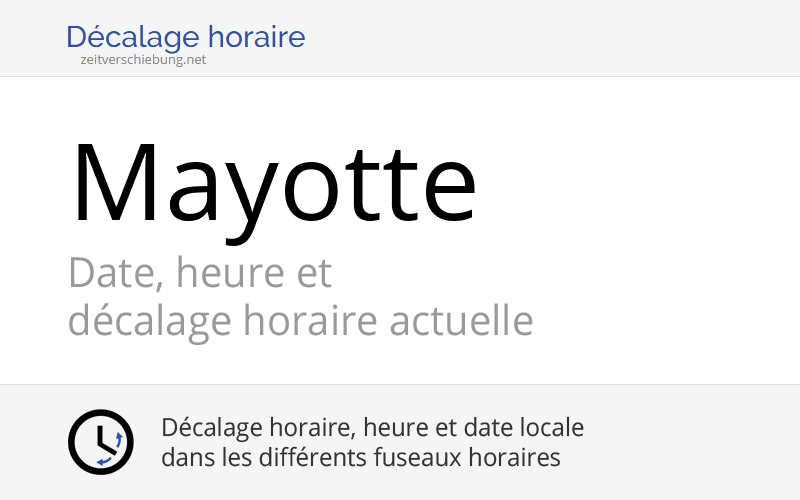This screenshot has height=500, width=800.
Task: Click the "décalage horaire actuelle" subtitle line
Action: pyautogui.click(x=300, y=322)
